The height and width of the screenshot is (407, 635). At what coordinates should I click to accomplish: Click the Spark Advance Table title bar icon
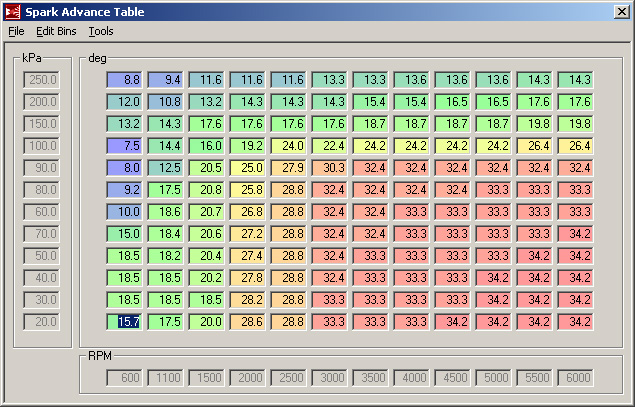click(12, 12)
